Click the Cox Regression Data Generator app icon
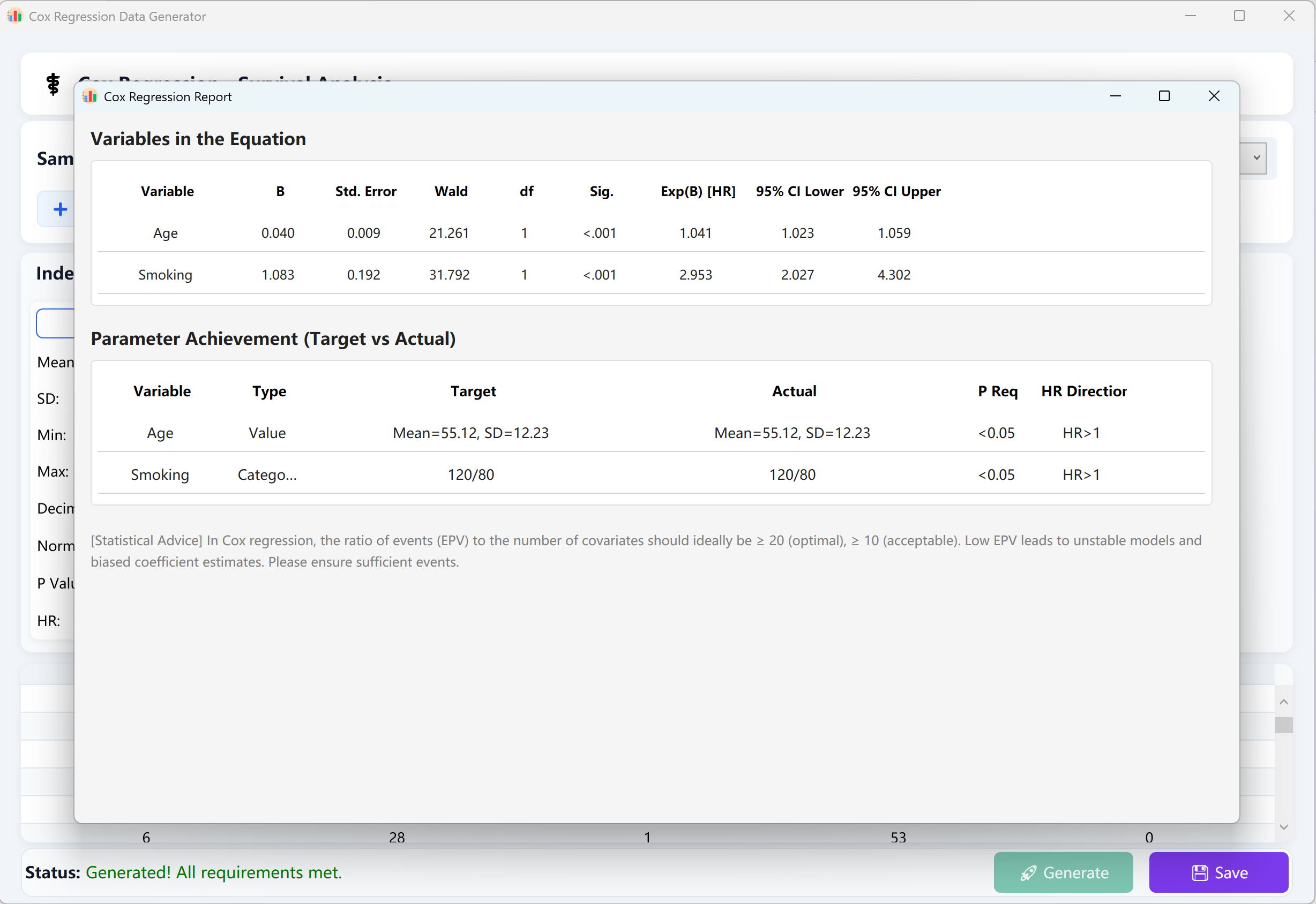Screen dimensions: 1316x904 [x=15, y=16]
